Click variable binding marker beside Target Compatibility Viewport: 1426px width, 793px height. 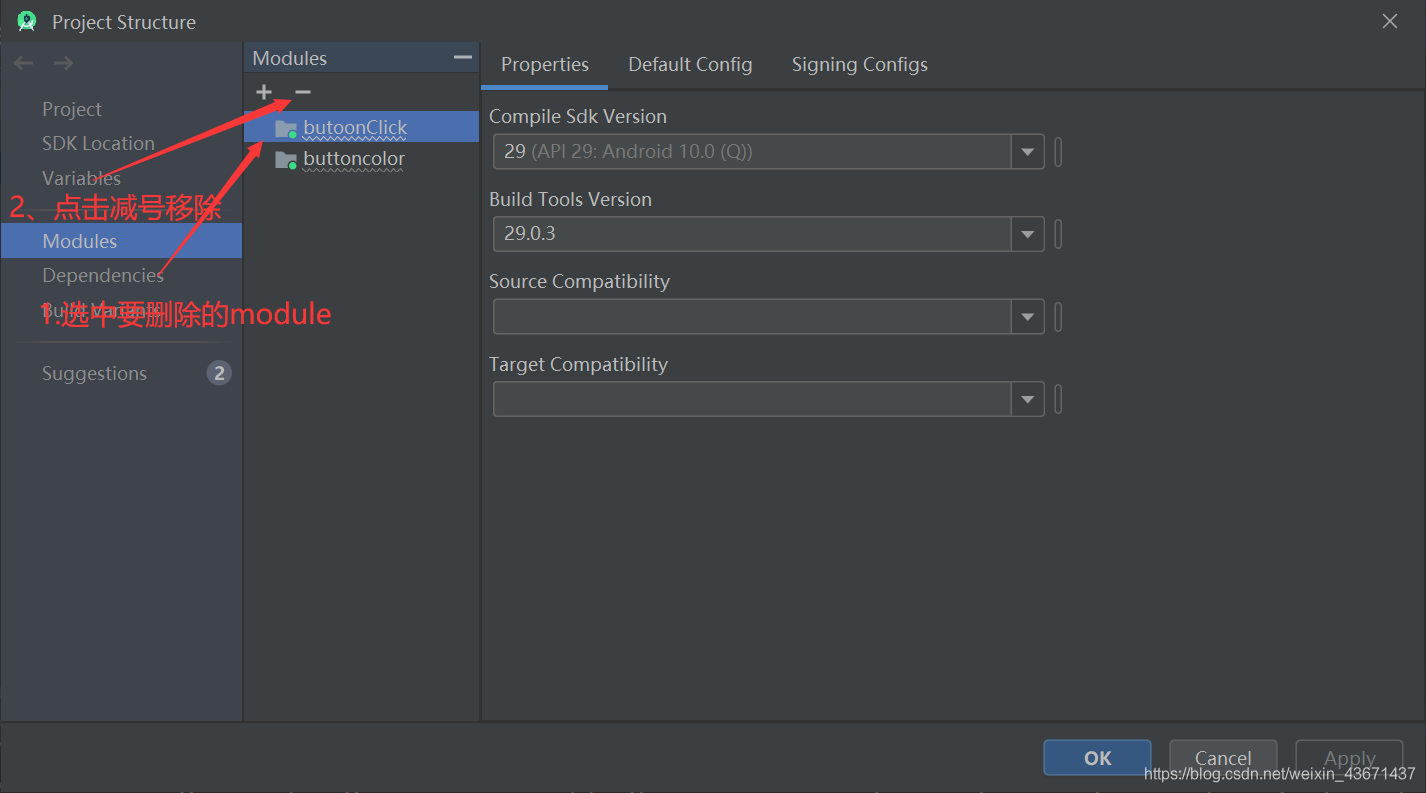1058,399
